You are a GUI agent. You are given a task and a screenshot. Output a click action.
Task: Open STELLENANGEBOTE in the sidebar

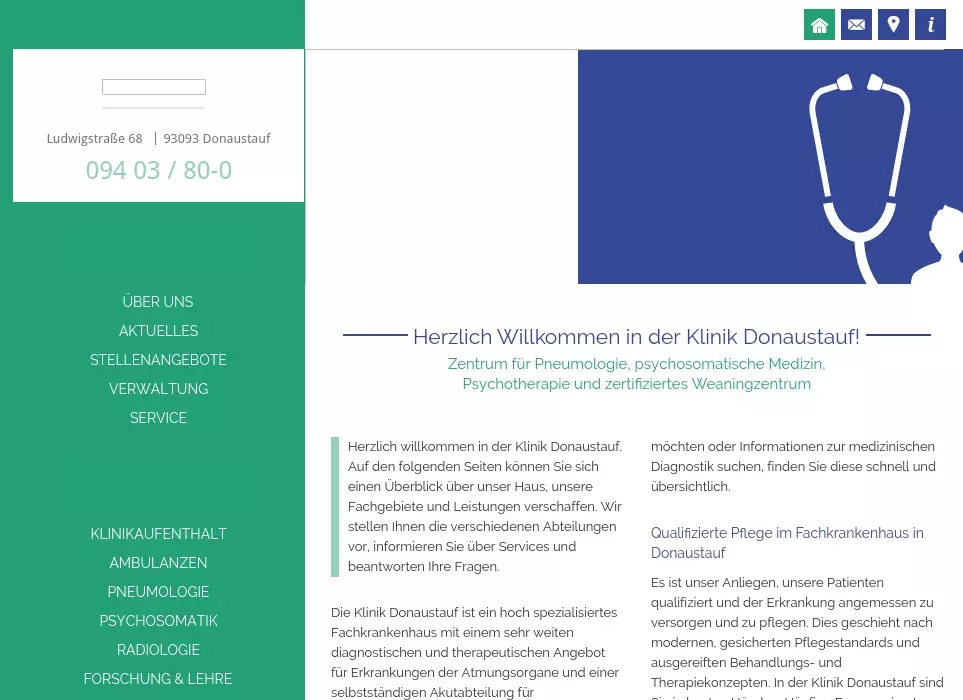(158, 360)
